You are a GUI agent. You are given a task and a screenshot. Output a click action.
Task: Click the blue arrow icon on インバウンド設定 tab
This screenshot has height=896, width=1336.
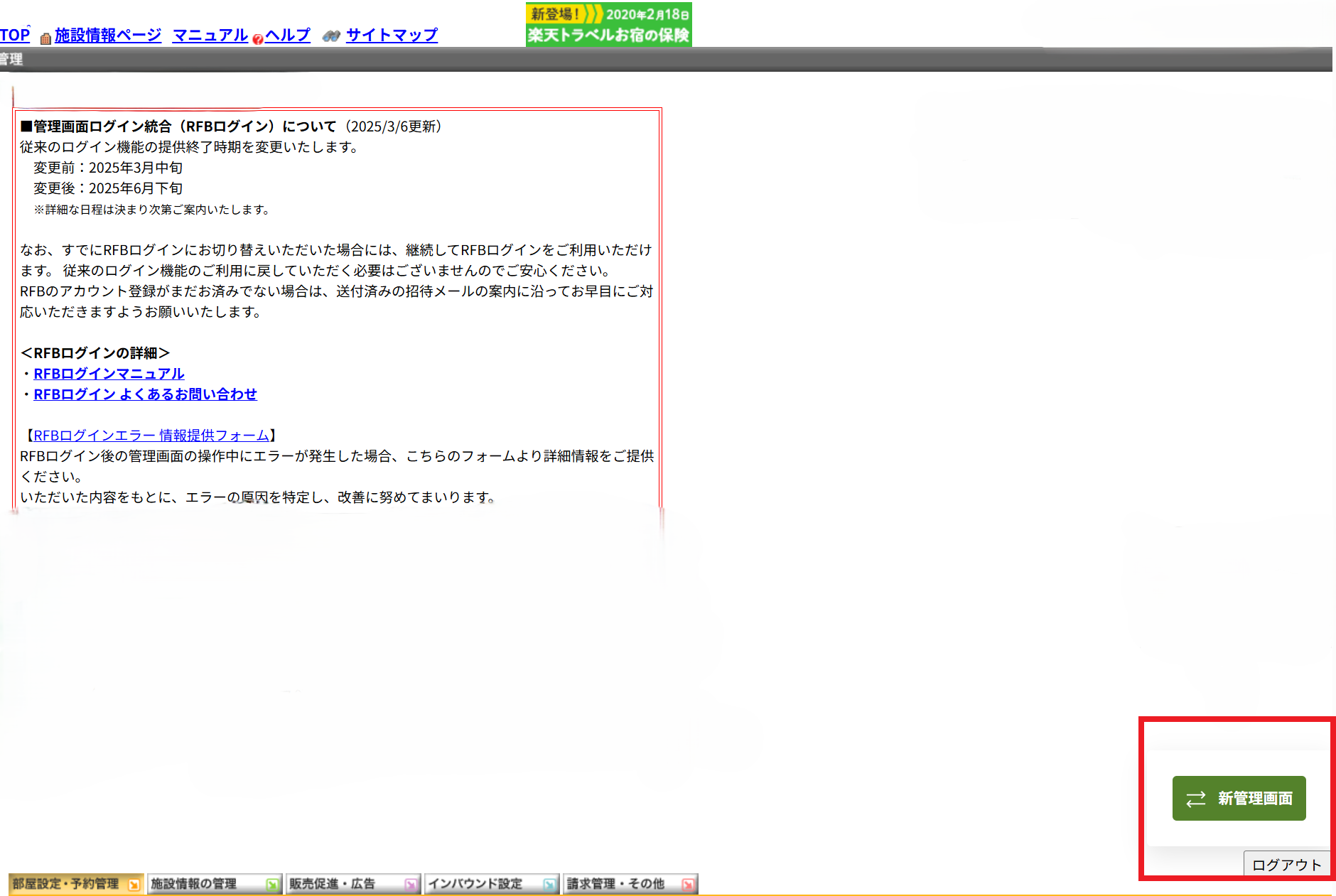[x=549, y=885]
